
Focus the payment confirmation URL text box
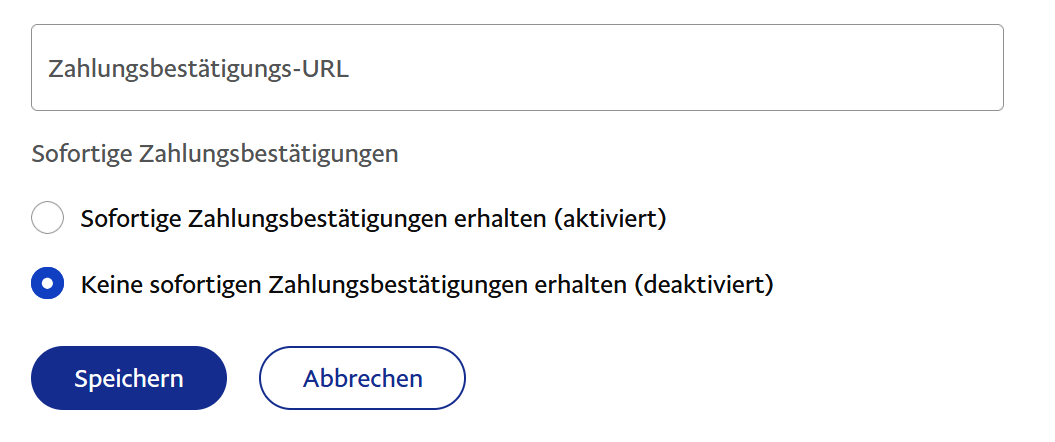click(517, 68)
